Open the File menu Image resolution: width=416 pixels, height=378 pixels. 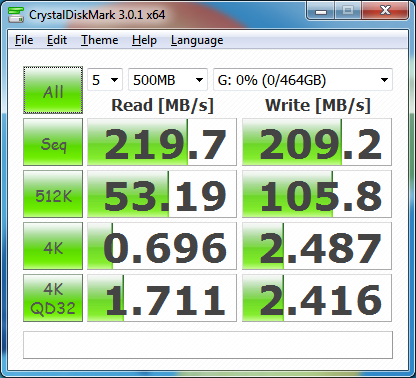click(x=24, y=40)
